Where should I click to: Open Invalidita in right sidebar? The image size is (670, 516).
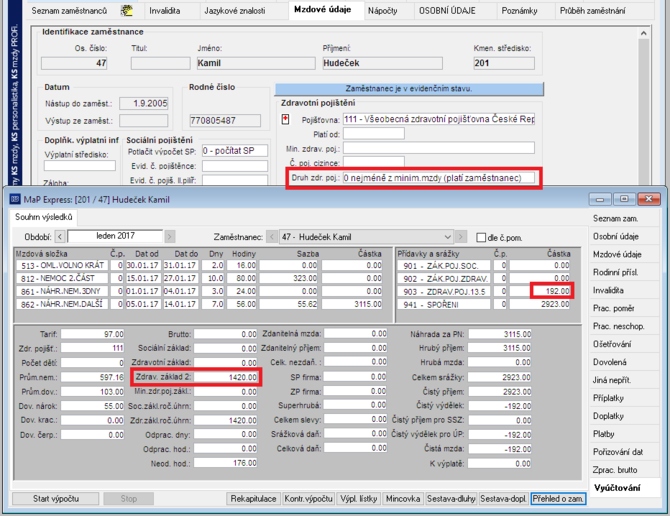coord(624,290)
